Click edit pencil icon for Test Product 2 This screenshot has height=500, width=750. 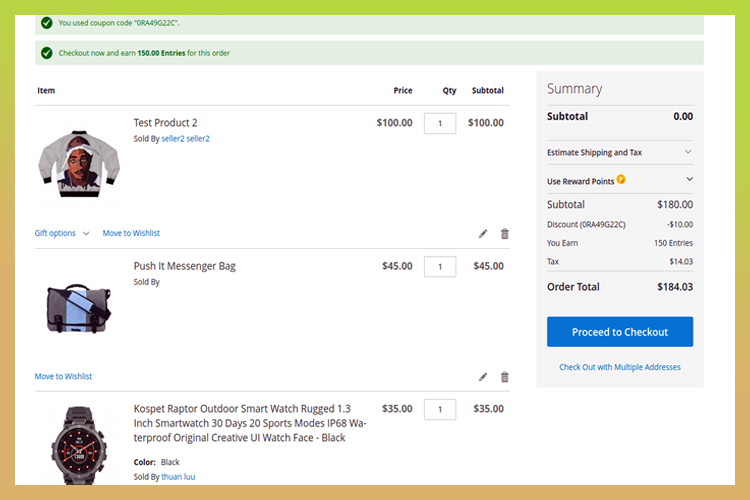[483, 234]
